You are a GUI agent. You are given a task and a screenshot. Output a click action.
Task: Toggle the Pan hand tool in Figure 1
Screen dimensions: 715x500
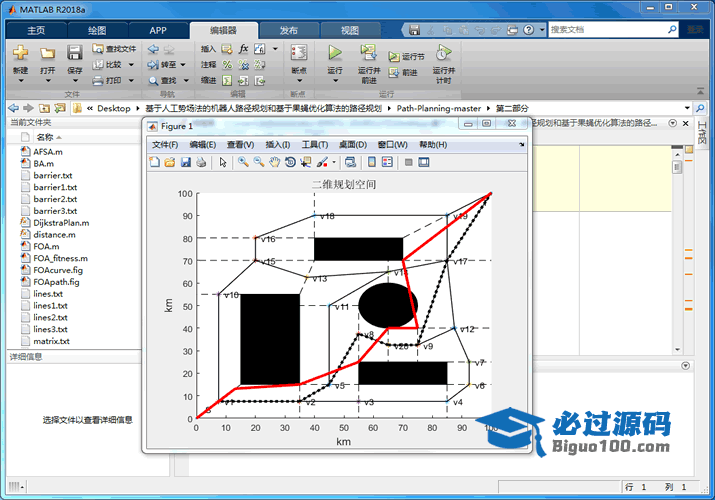pyautogui.click(x=274, y=162)
